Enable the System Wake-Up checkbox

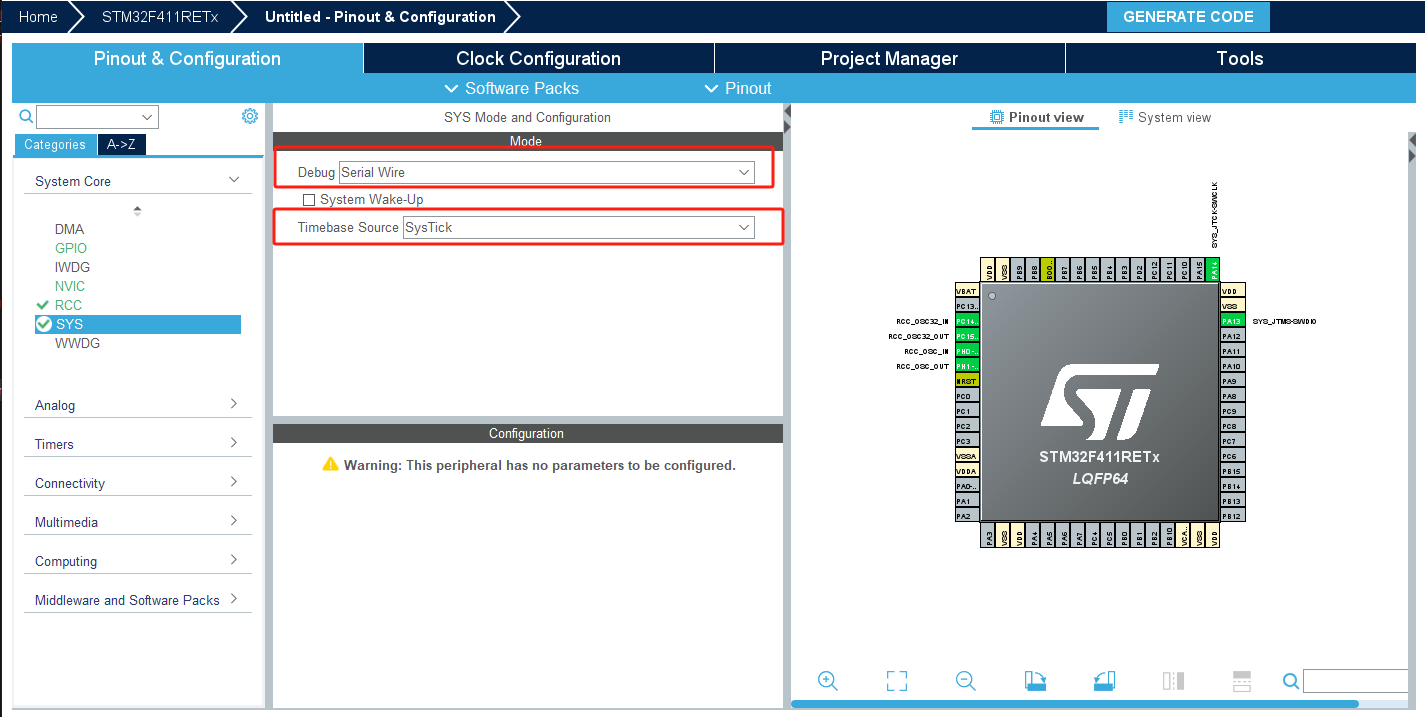coord(309,200)
